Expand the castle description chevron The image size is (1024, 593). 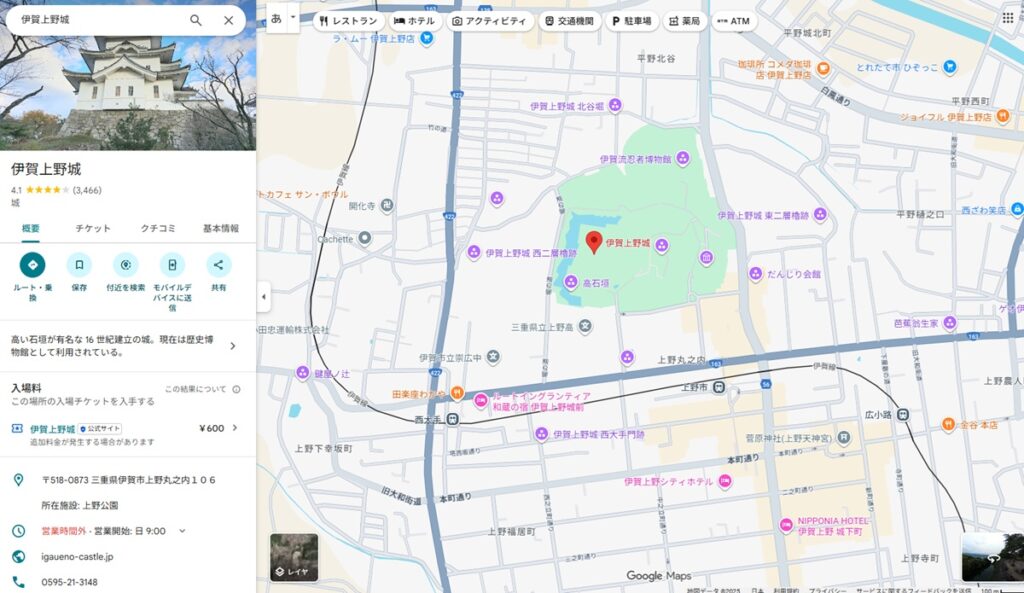click(x=233, y=346)
